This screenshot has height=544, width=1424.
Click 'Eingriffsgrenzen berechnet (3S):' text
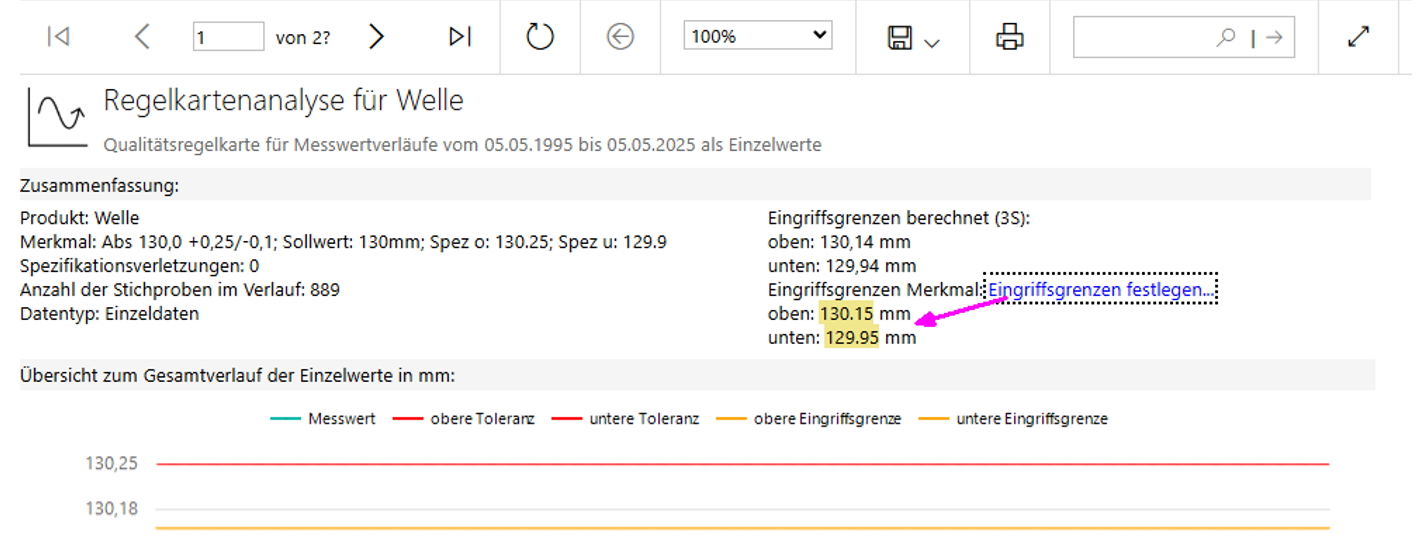coord(899,218)
